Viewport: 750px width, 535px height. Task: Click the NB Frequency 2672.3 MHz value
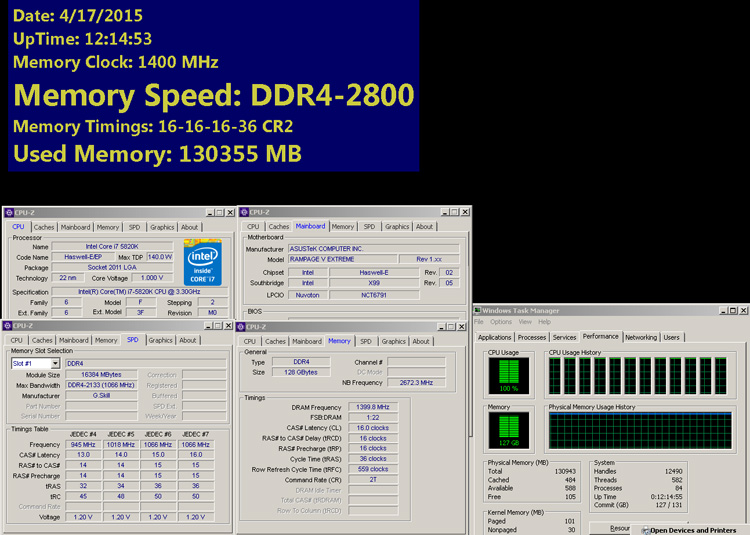point(416,382)
